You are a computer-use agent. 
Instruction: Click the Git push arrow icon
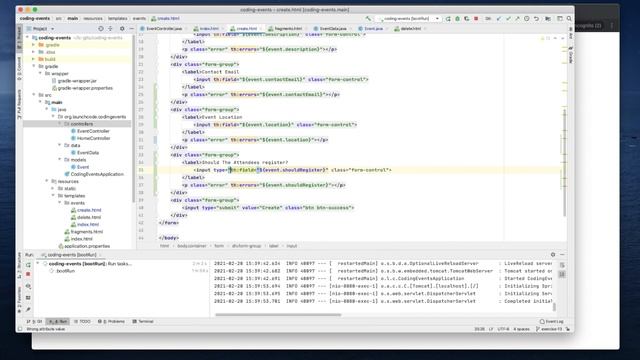(x=517, y=19)
